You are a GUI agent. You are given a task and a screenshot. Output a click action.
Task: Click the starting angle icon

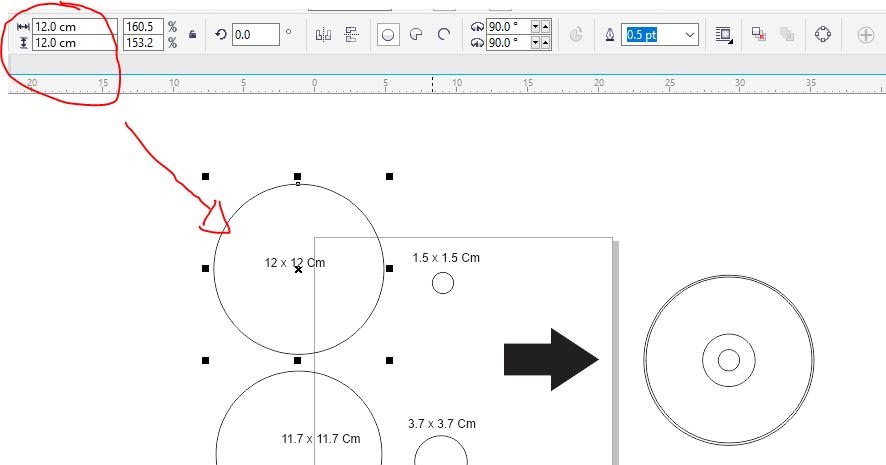(x=477, y=27)
